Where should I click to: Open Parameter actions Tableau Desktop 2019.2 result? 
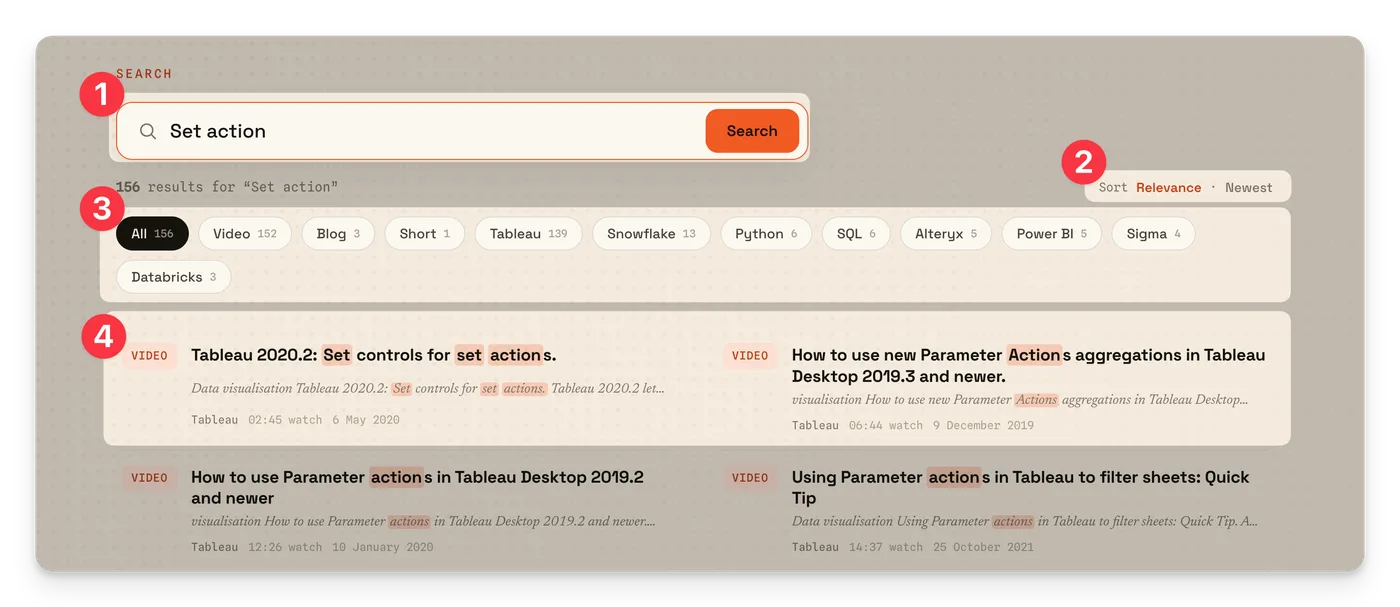[x=417, y=487]
